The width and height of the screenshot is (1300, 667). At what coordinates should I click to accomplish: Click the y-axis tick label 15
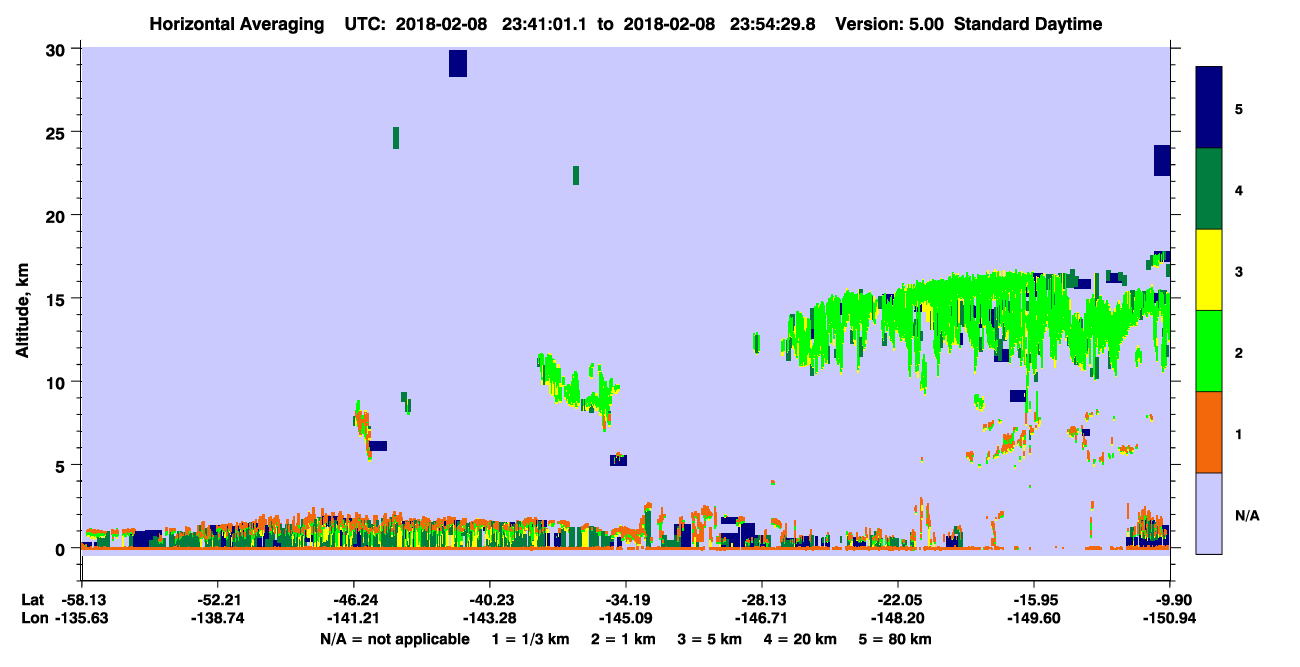click(x=58, y=299)
